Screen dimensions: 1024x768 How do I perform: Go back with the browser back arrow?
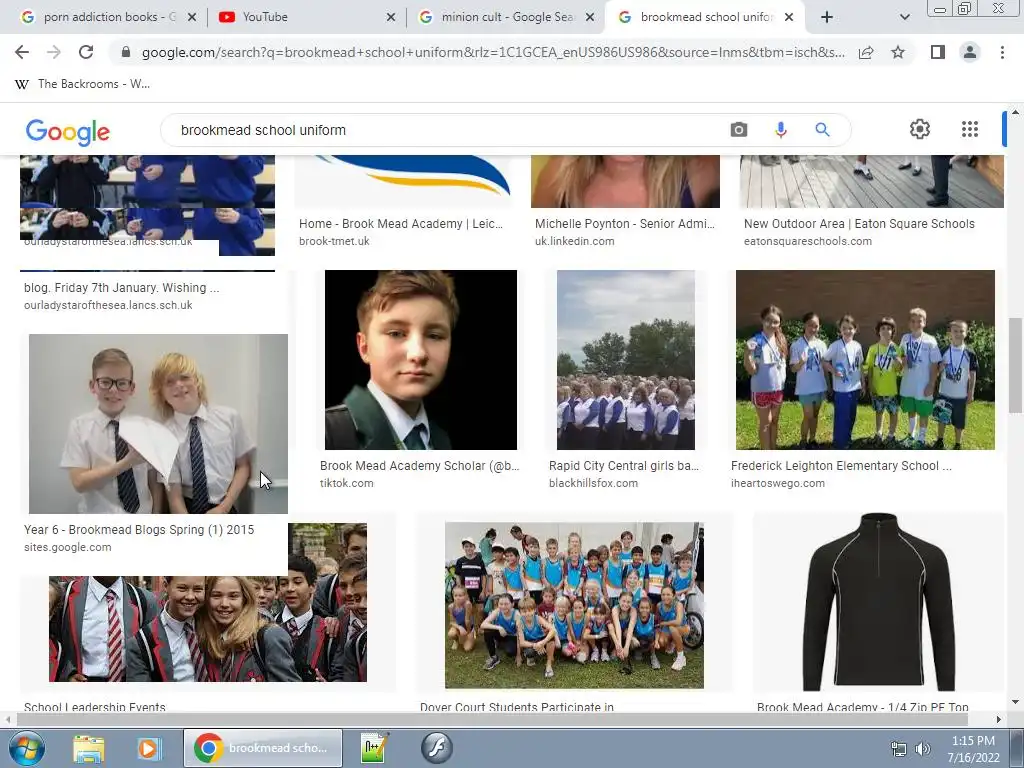[22, 52]
